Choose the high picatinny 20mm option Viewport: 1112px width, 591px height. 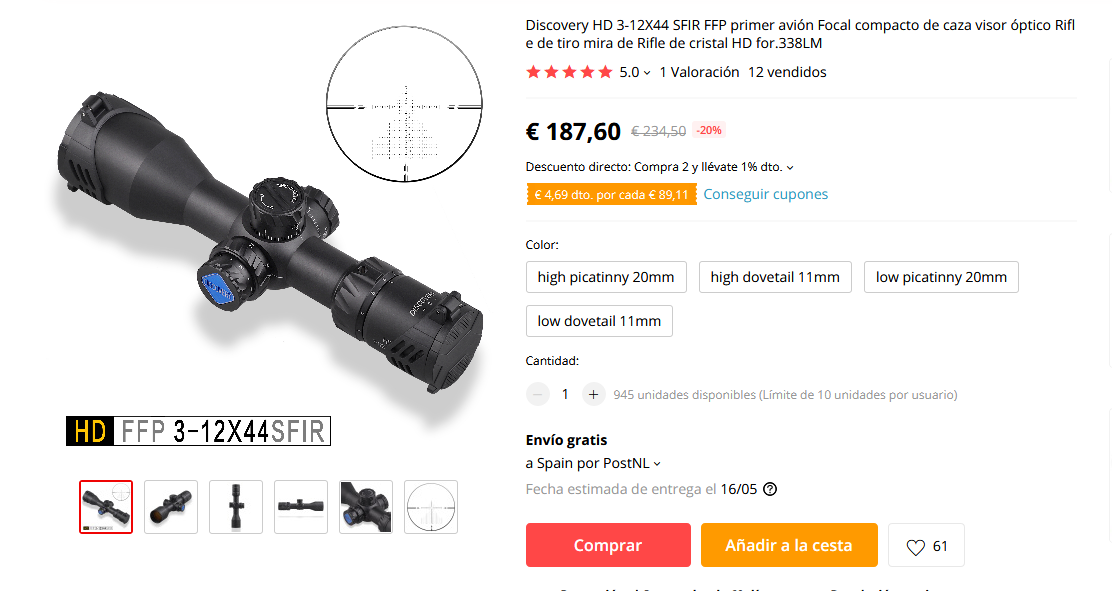606,277
